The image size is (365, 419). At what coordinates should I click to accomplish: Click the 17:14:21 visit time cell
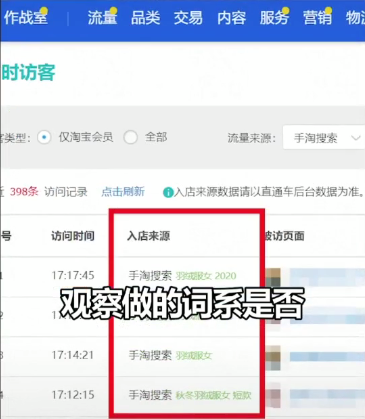73,355
